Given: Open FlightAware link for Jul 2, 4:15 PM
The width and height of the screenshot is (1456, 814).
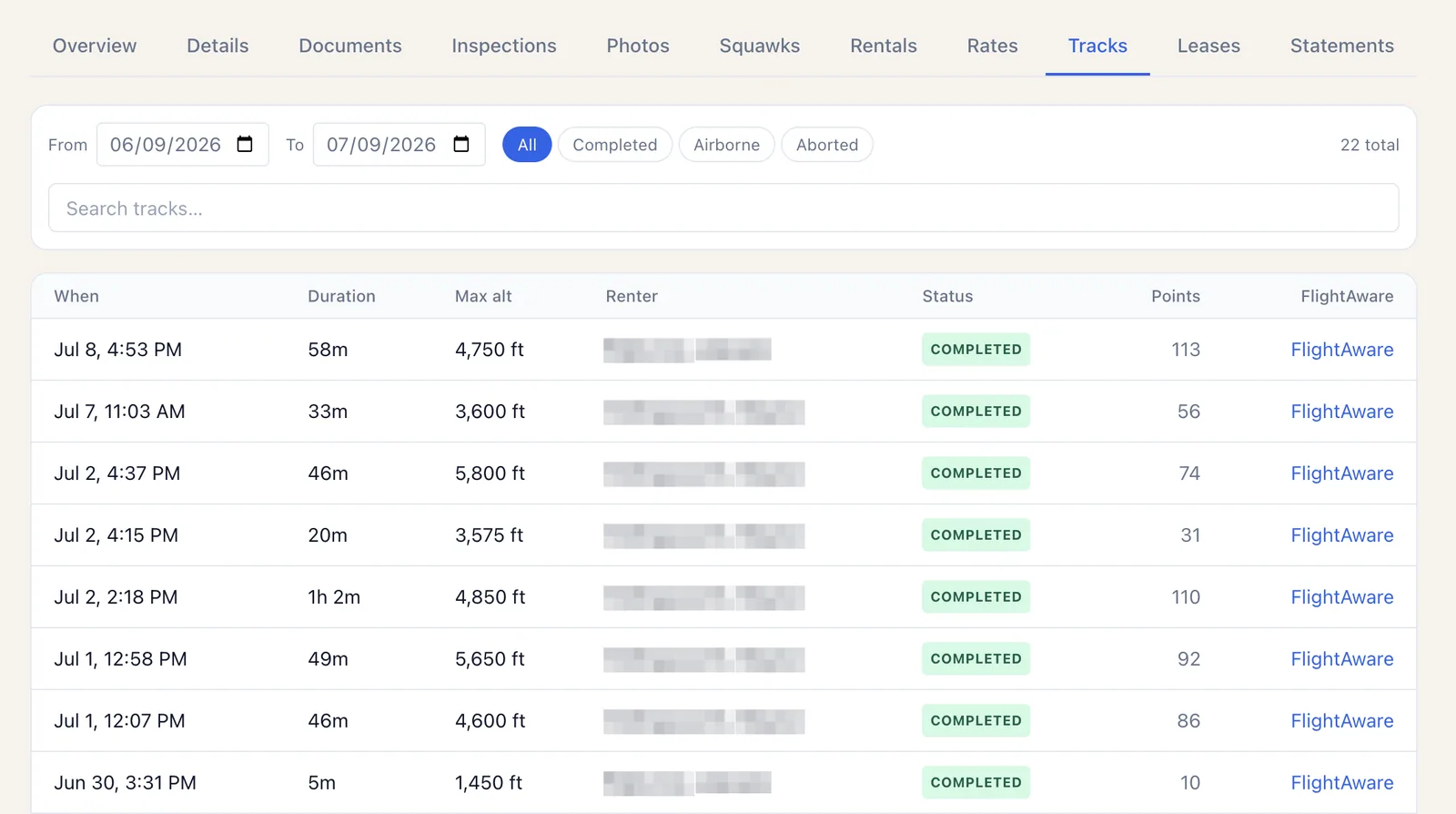Looking at the screenshot, I should tap(1342, 535).
